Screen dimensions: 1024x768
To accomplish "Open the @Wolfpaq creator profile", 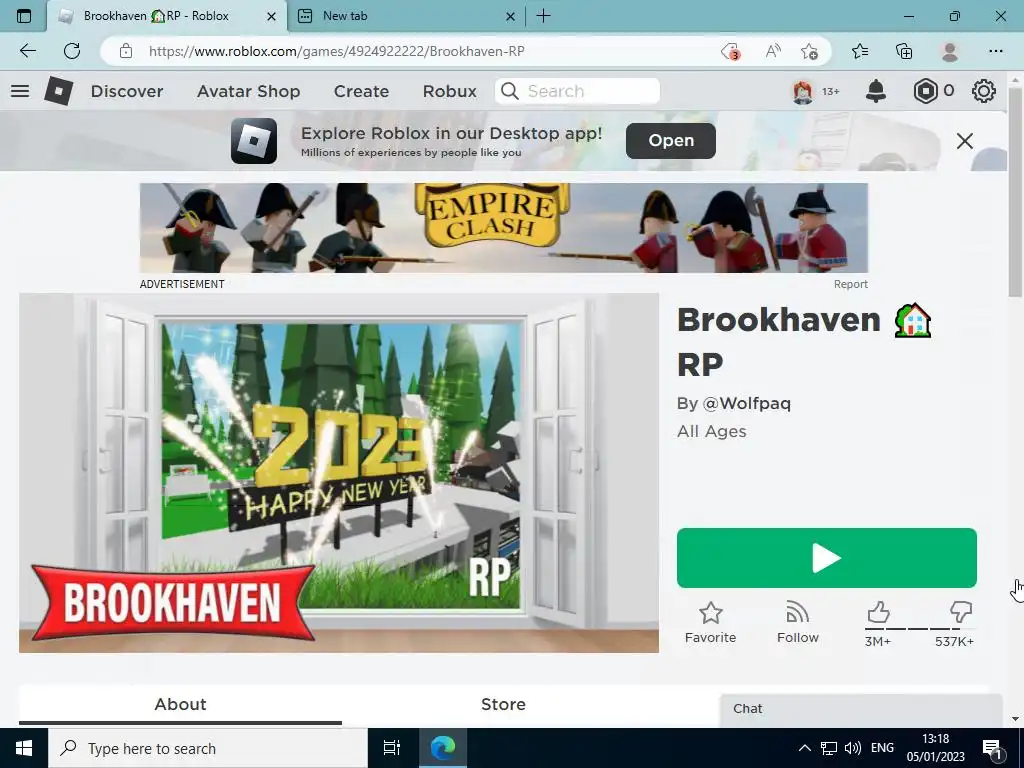I will (746, 404).
